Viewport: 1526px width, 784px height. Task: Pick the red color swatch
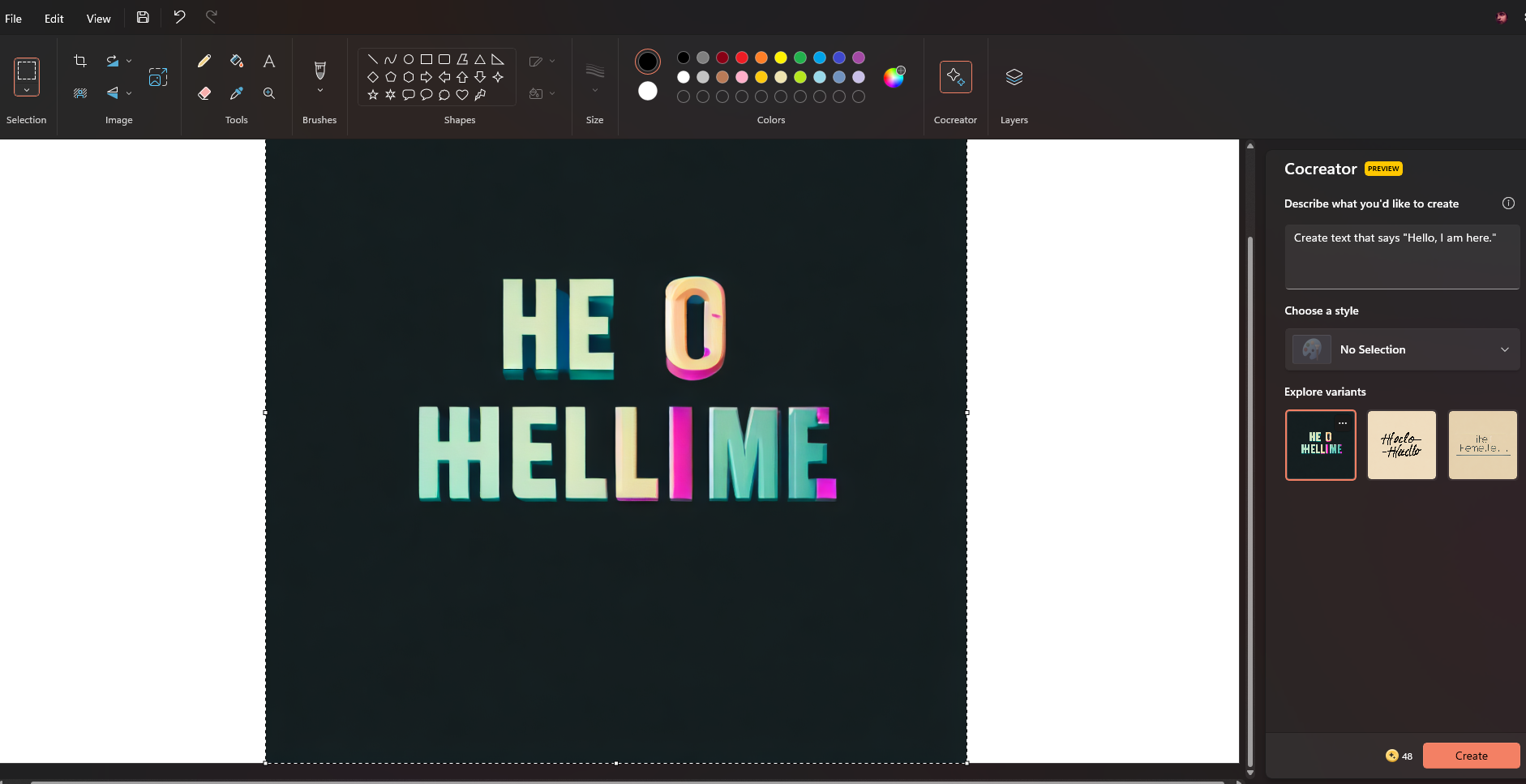742,58
